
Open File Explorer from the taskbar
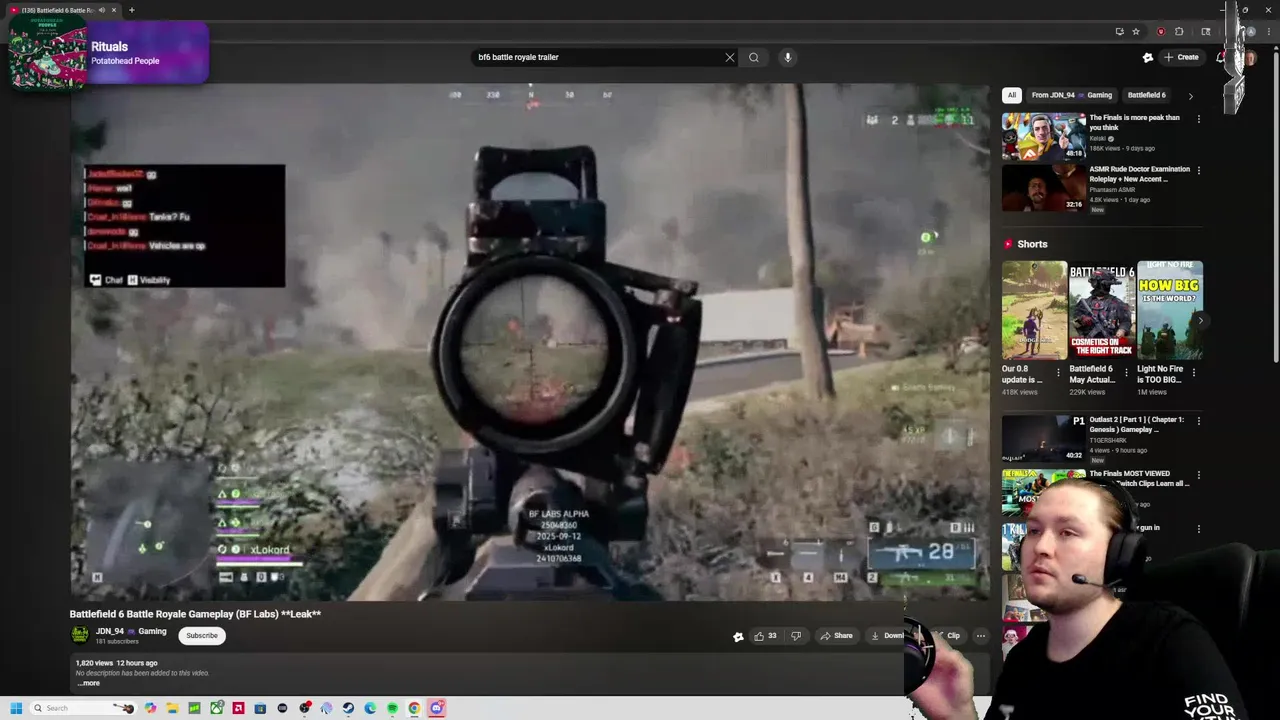tap(172, 708)
